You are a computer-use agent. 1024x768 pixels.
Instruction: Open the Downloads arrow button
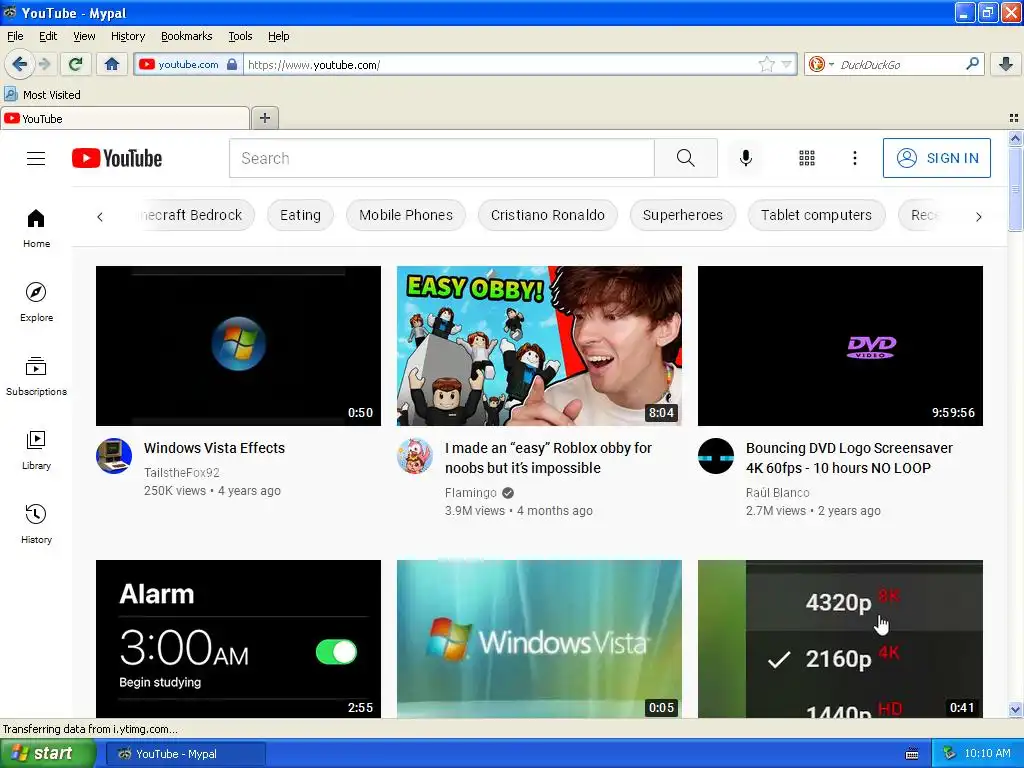click(1006, 64)
